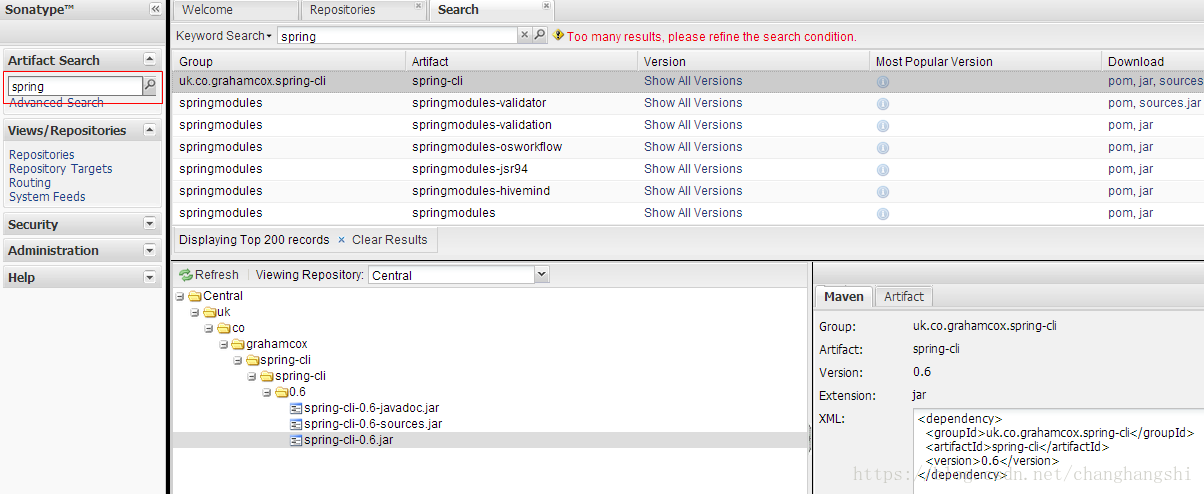
Task: Collapse the Views/Repositories panel
Action: tap(150, 130)
